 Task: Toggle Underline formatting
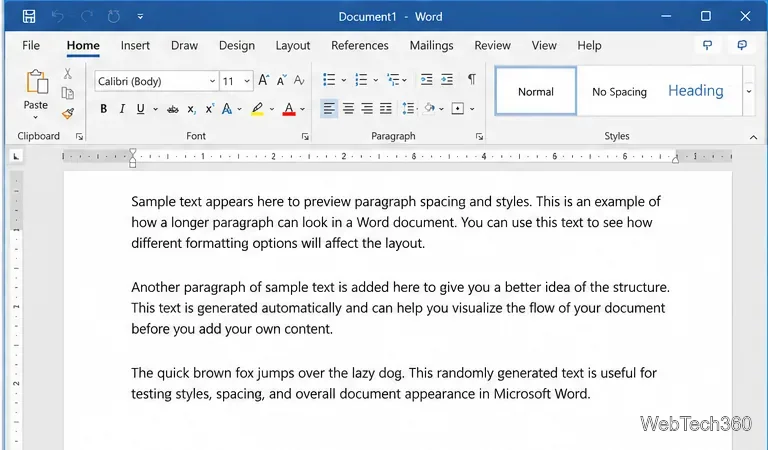141,109
